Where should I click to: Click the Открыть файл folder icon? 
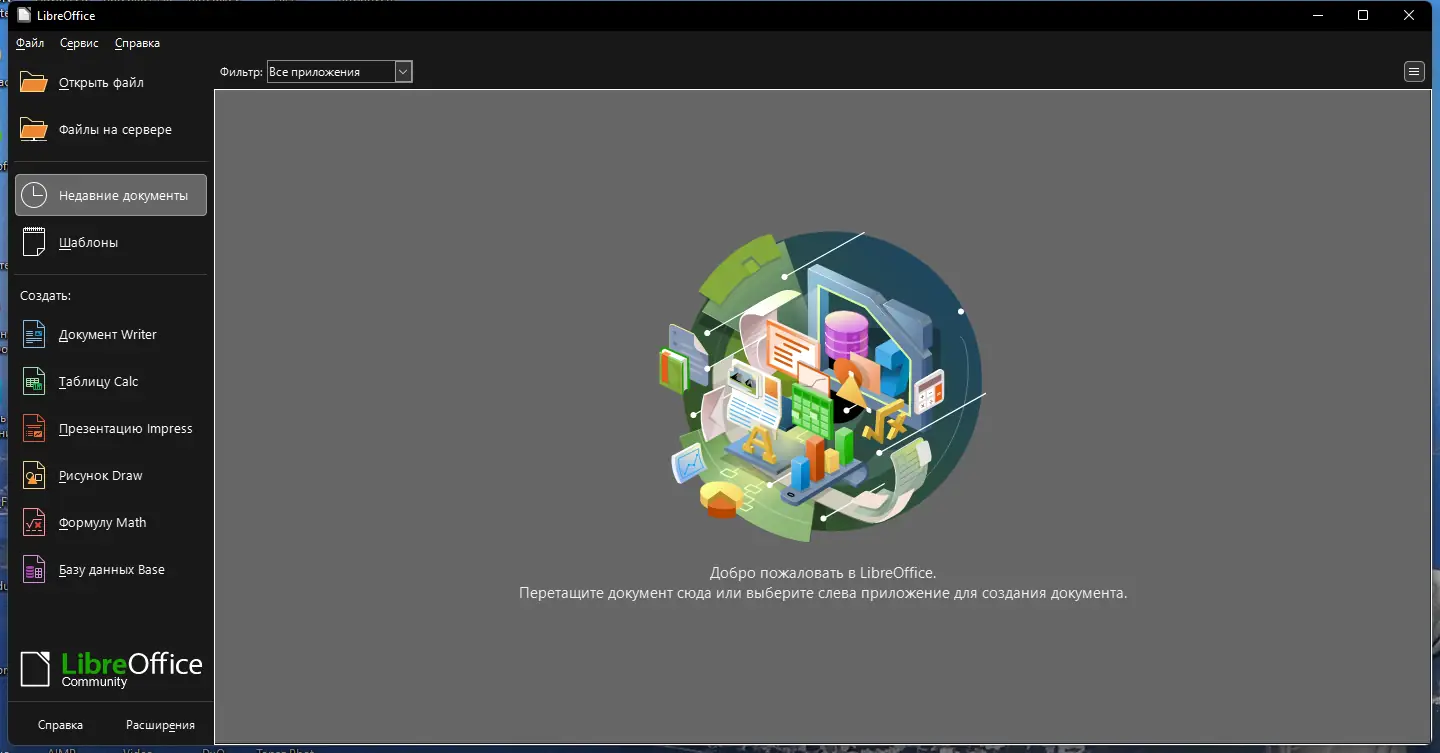pyautogui.click(x=34, y=82)
